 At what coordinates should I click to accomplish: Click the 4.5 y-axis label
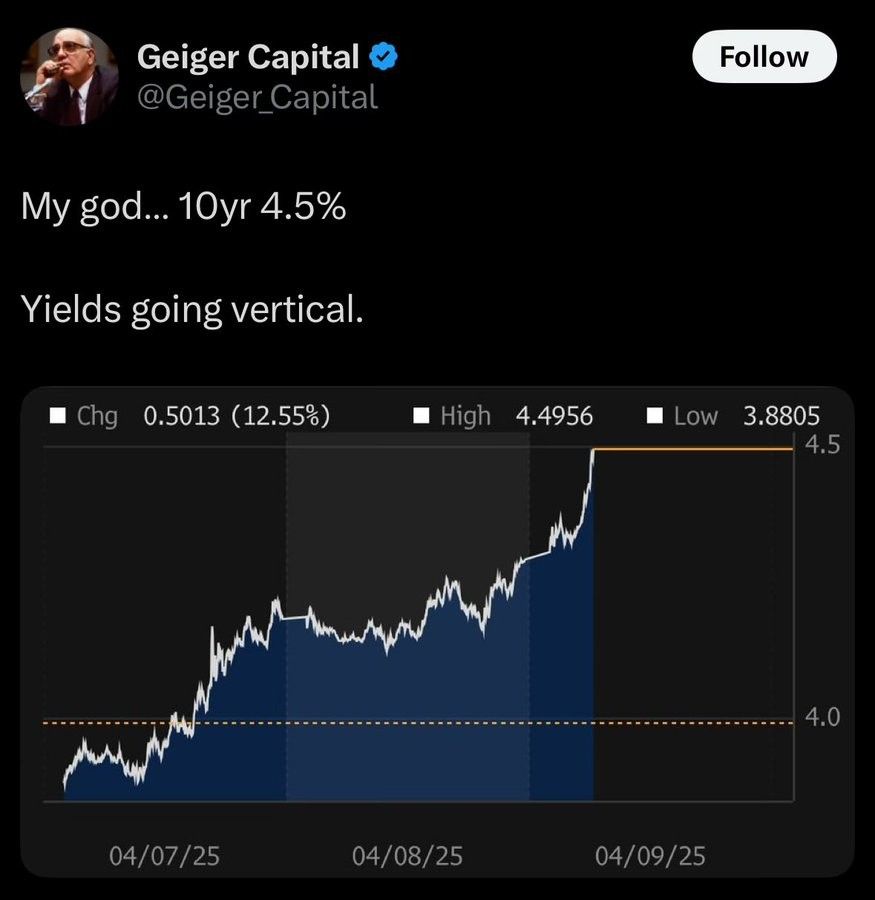pos(822,445)
